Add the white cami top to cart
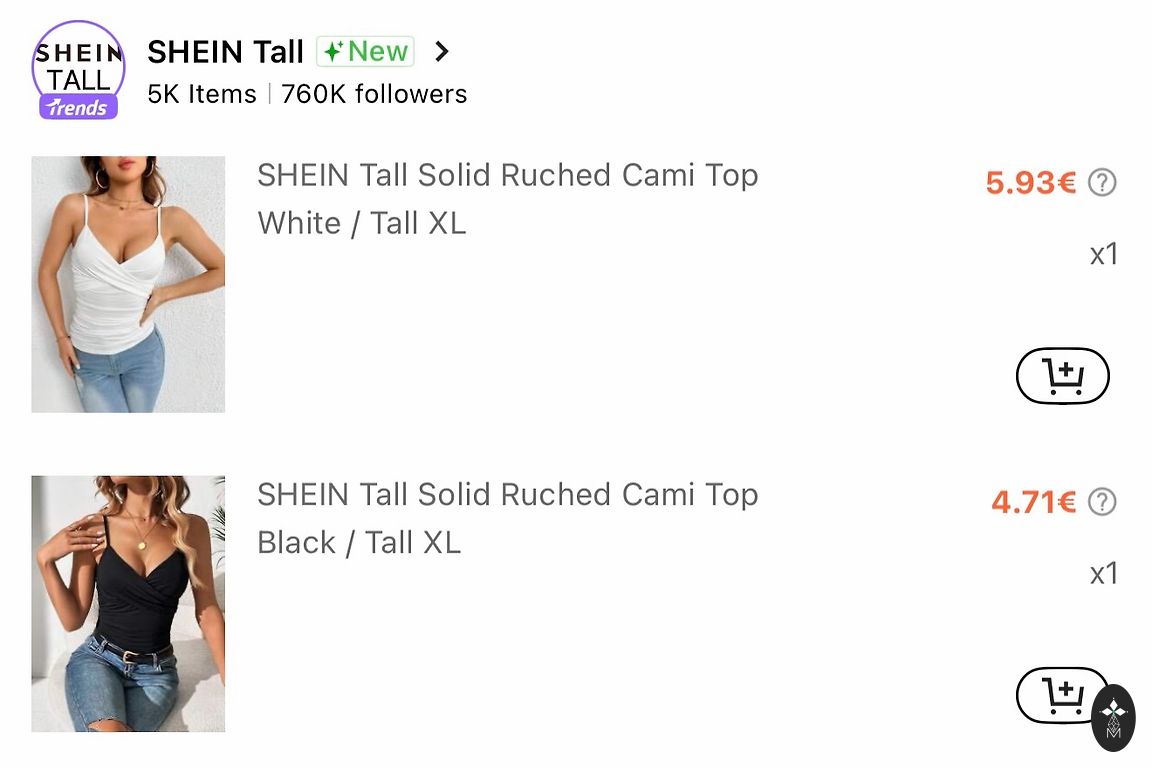Image resolution: width=1152 pixels, height=768 pixels. 1062,376
